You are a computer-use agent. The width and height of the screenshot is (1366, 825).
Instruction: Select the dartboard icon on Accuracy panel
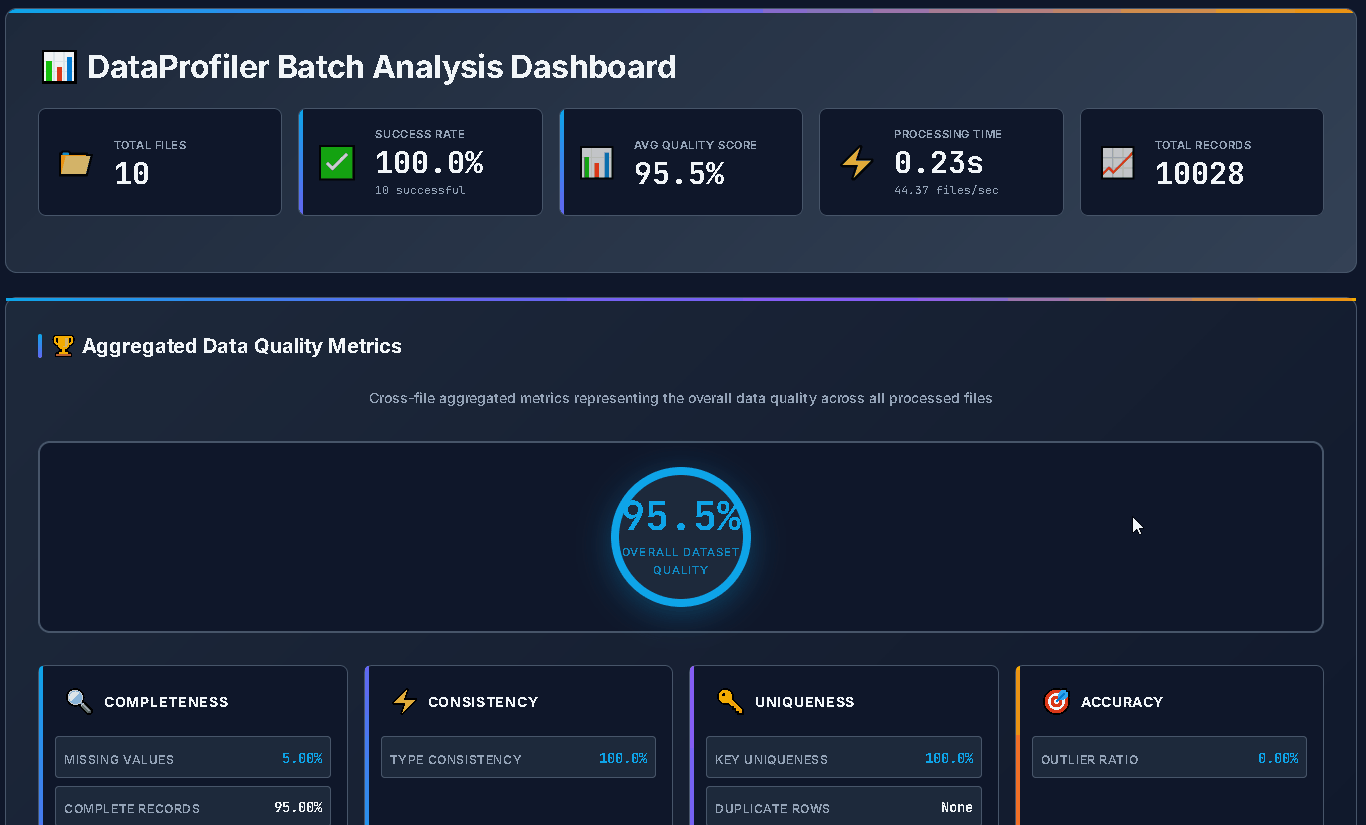point(1056,701)
